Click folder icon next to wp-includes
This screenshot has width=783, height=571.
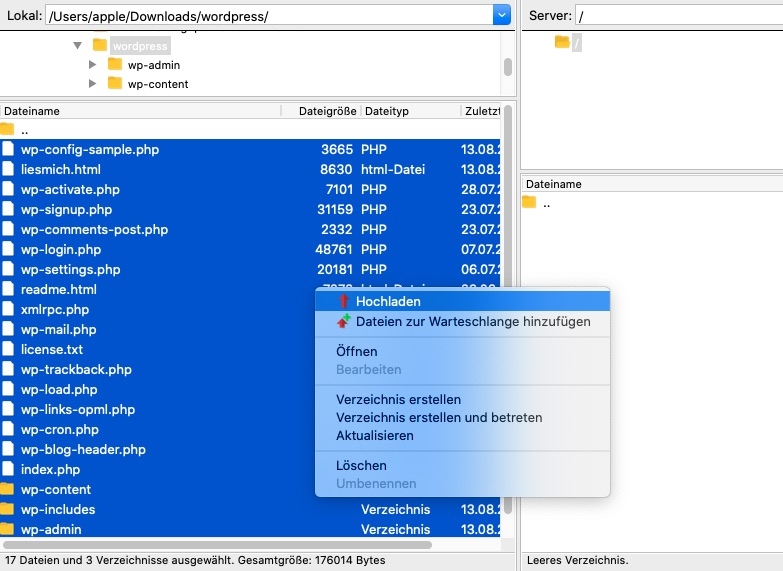[7, 509]
